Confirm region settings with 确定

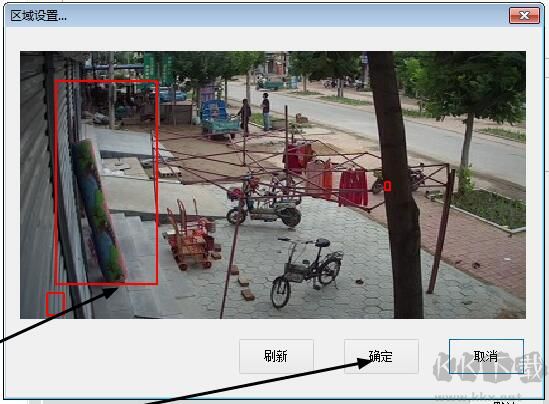click(381, 356)
